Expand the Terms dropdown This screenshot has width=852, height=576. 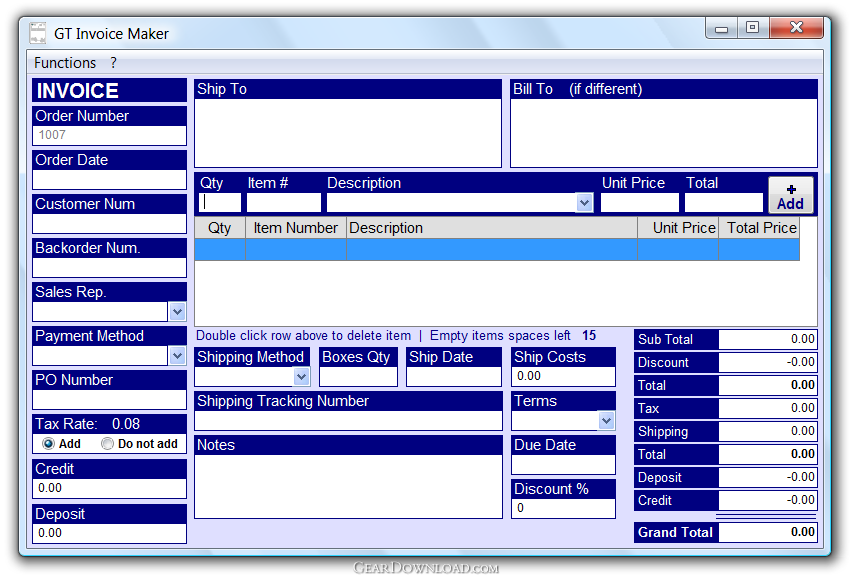(606, 420)
